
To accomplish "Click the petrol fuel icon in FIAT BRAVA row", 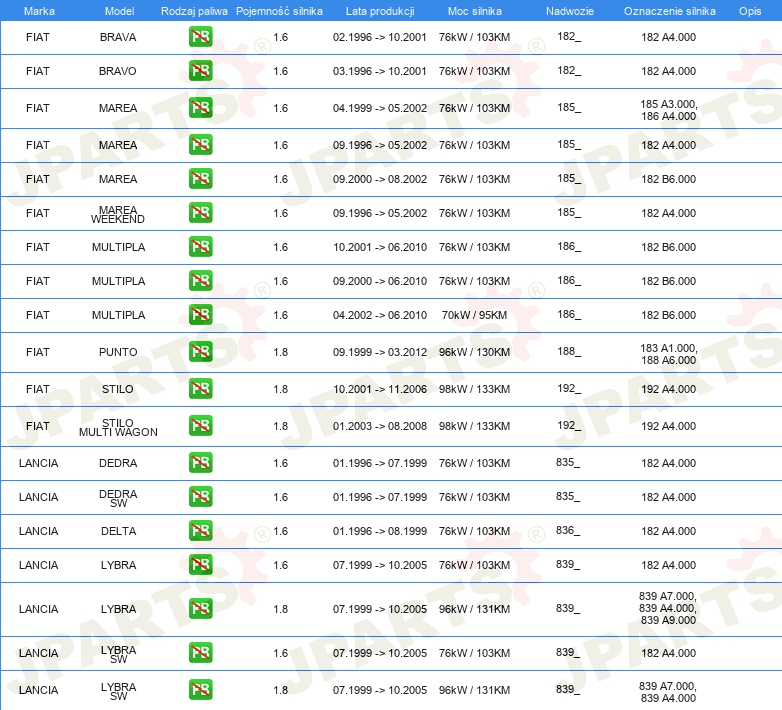I will (x=200, y=37).
